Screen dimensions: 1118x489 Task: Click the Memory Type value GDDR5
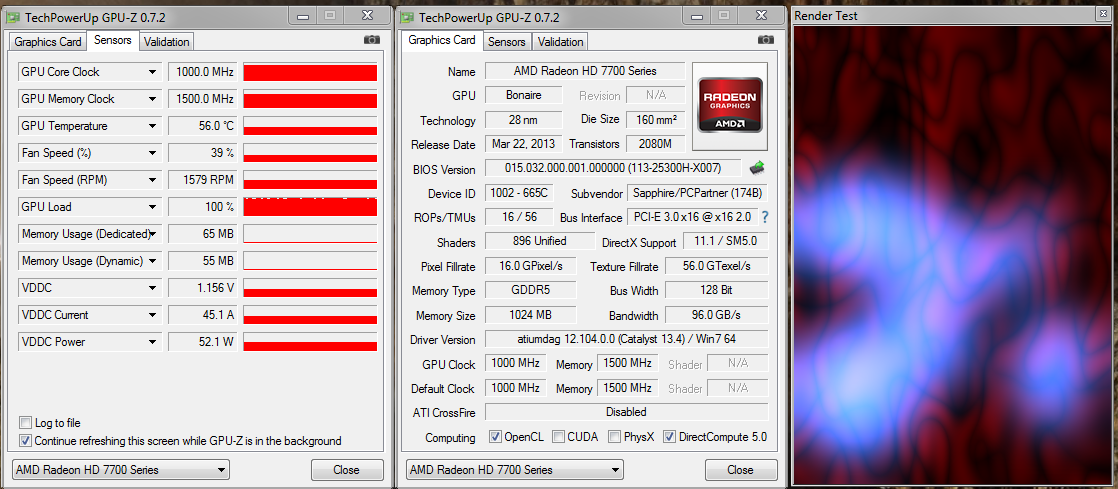point(530,290)
